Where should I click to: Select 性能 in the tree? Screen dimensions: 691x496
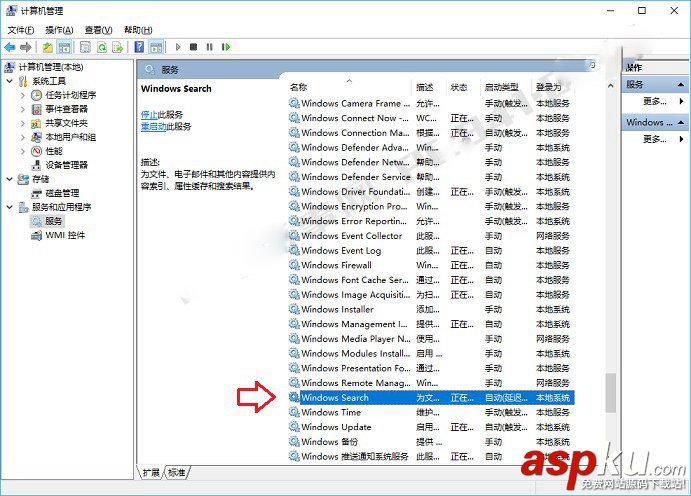pyautogui.click(x=54, y=151)
